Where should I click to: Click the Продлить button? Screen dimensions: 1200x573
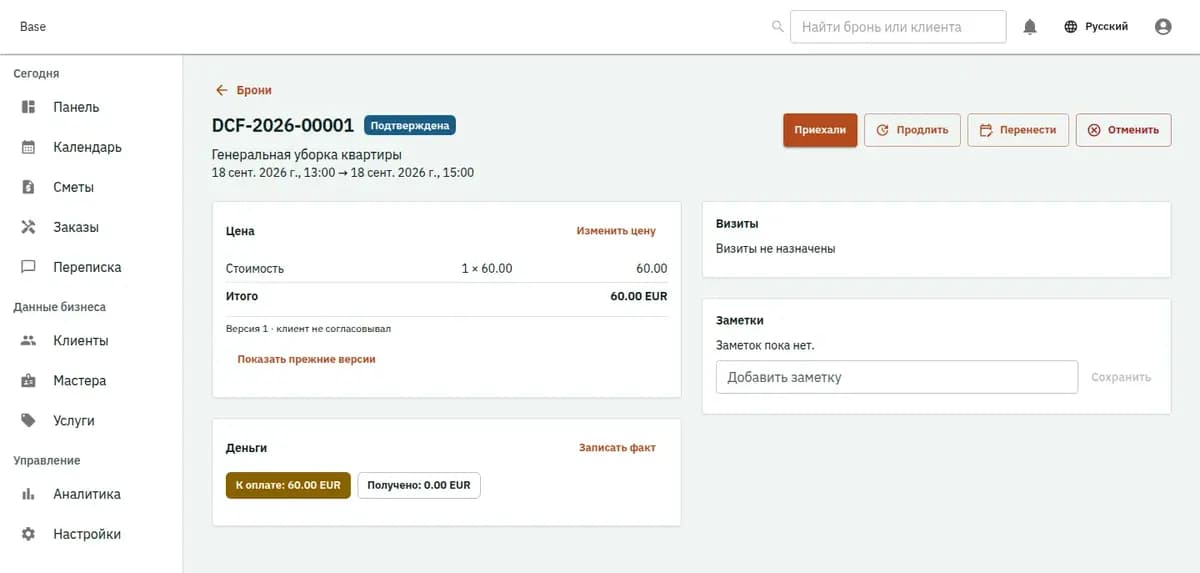[x=912, y=130]
